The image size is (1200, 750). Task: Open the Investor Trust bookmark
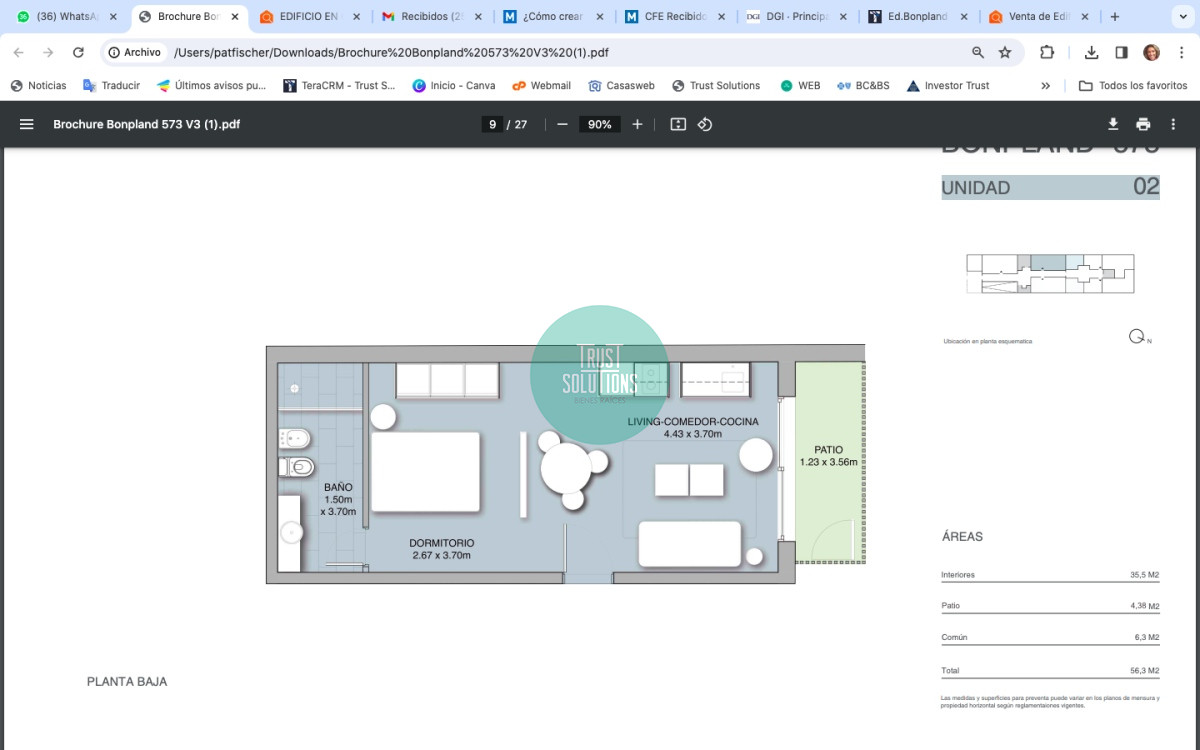point(948,86)
